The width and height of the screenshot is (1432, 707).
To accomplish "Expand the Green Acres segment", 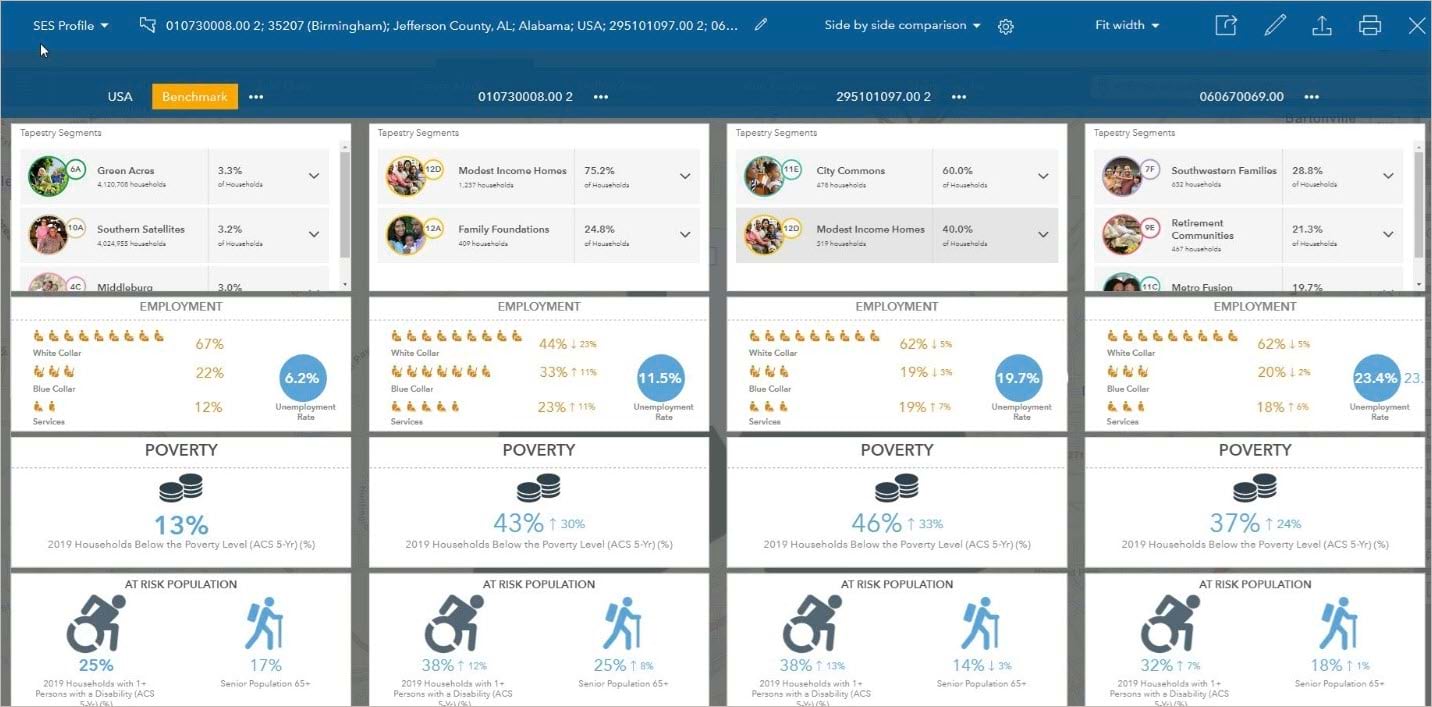I will coord(314,176).
